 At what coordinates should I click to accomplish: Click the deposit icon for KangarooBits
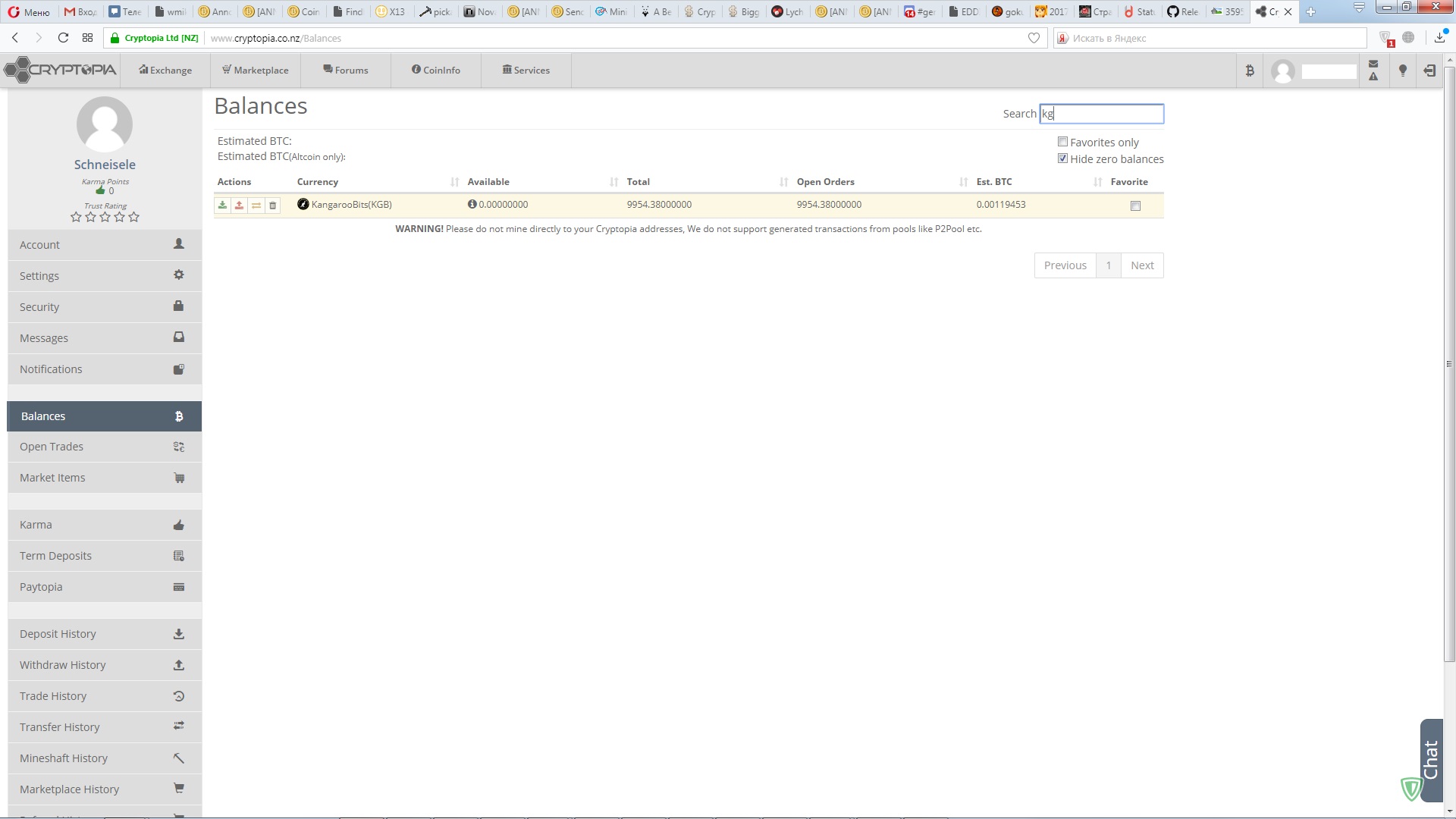coord(222,205)
